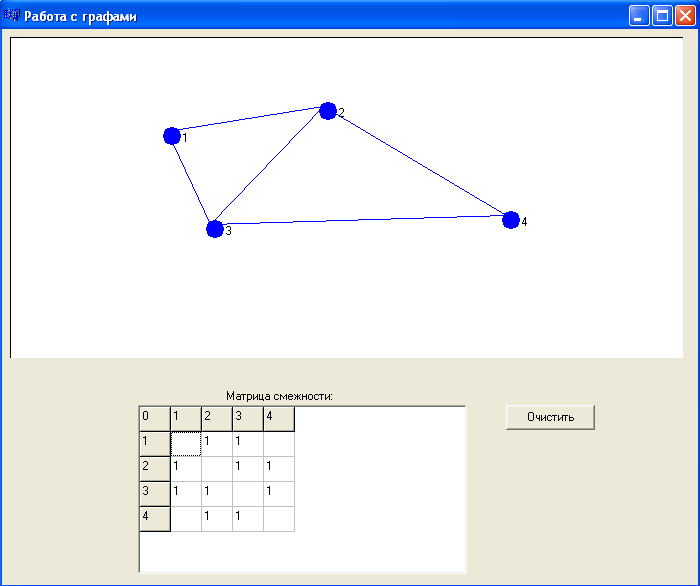Click matrix column header 4
The width and height of the screenshot is (700, 586).
279,419
